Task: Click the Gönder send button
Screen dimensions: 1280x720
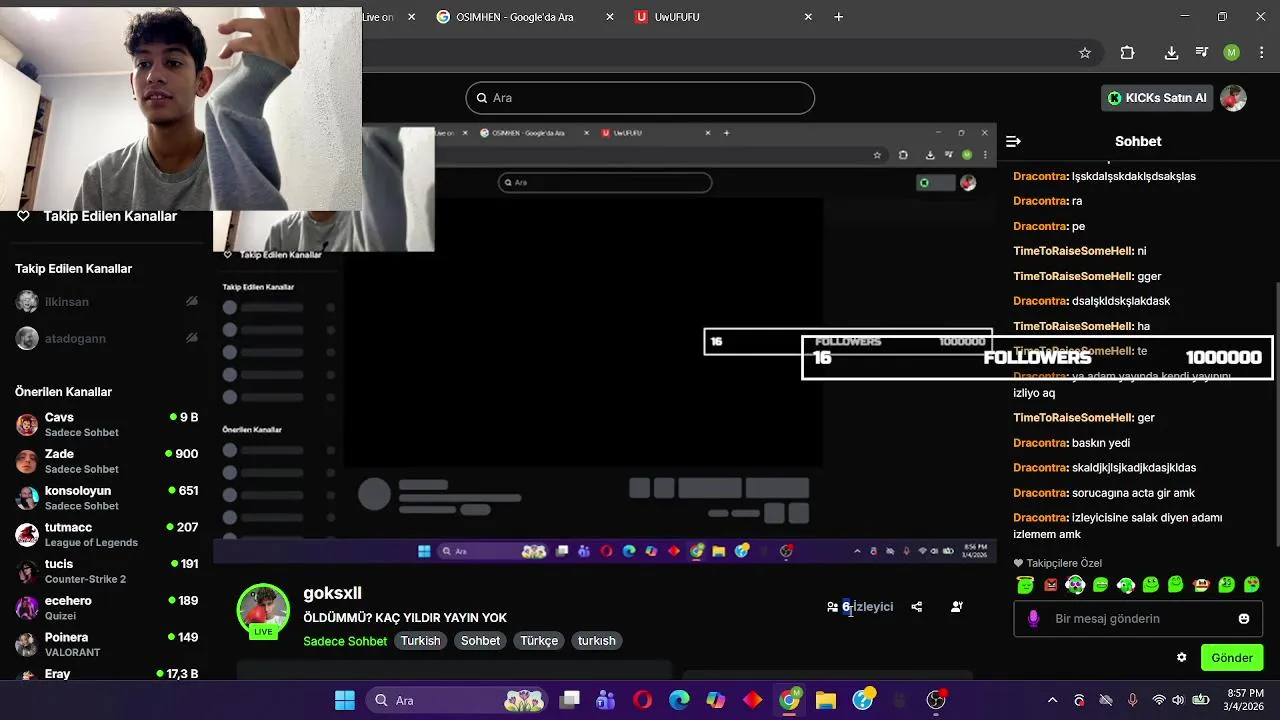Action: pyautogui.click(x=1232, y=658)
